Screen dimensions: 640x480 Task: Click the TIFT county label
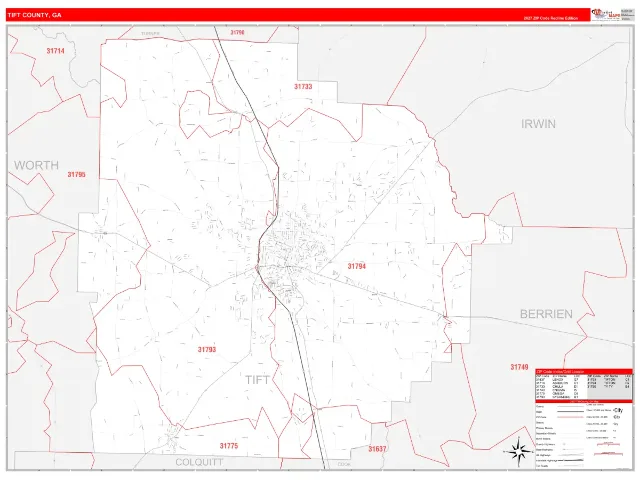257,380
